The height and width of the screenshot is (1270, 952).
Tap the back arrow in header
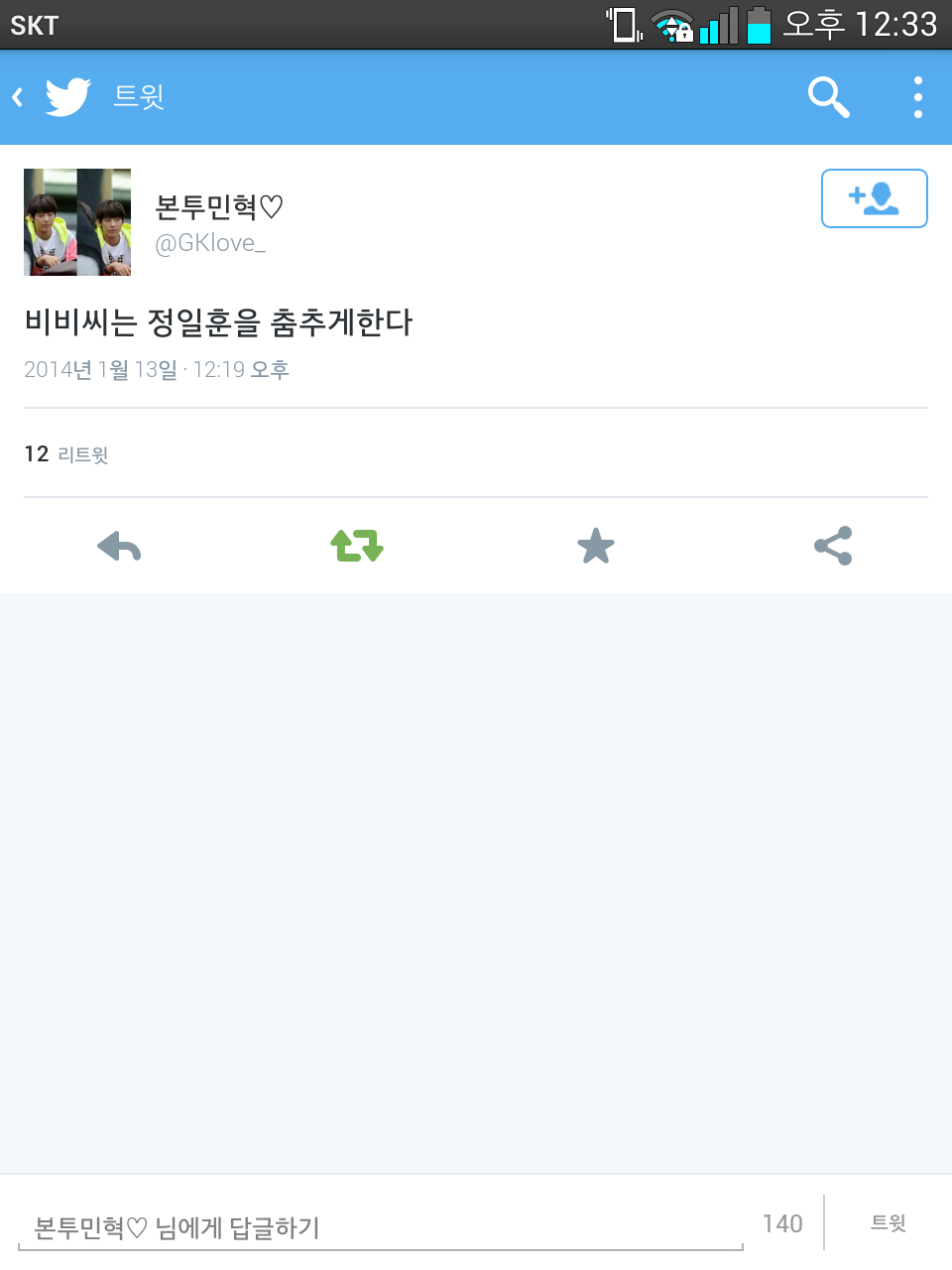17,97
